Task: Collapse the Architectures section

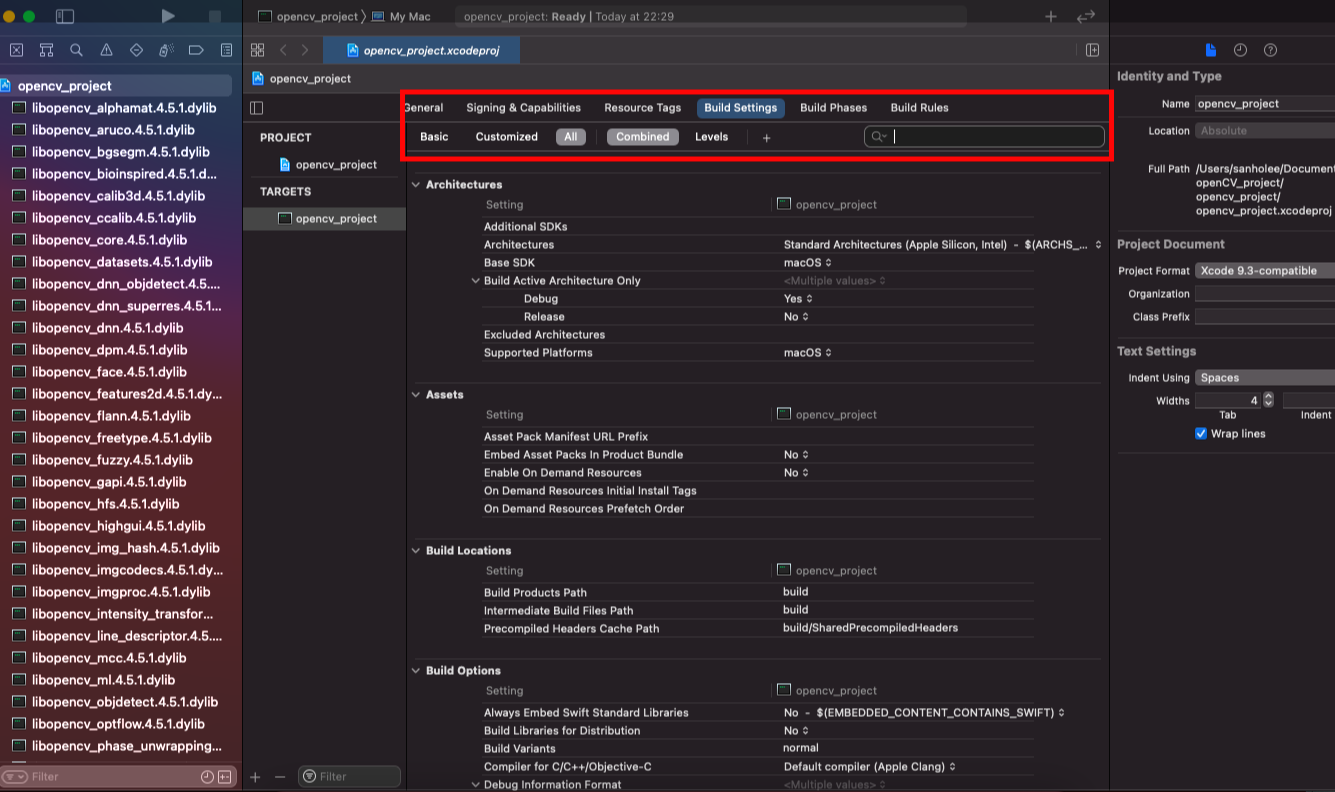Action: click(x=416, y=185)
